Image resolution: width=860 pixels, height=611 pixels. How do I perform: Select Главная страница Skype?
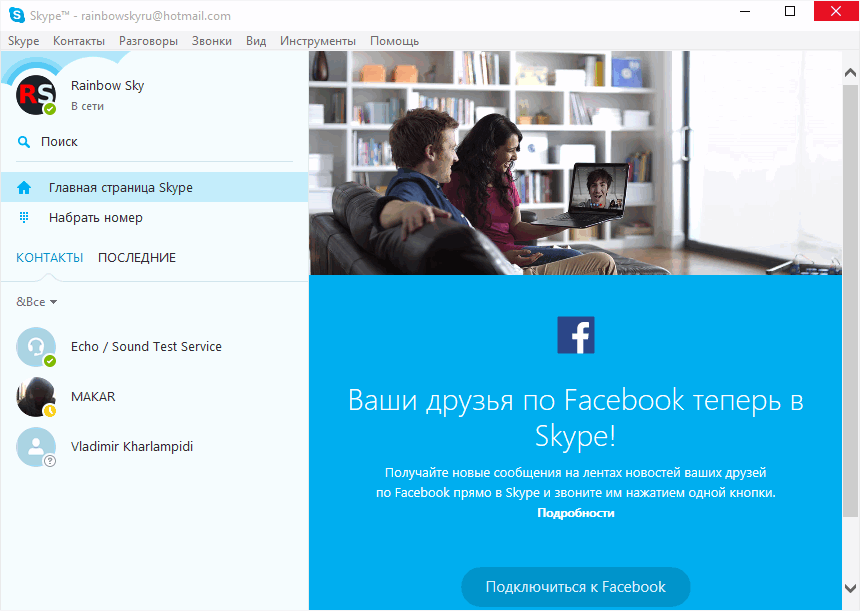point(155,188)
